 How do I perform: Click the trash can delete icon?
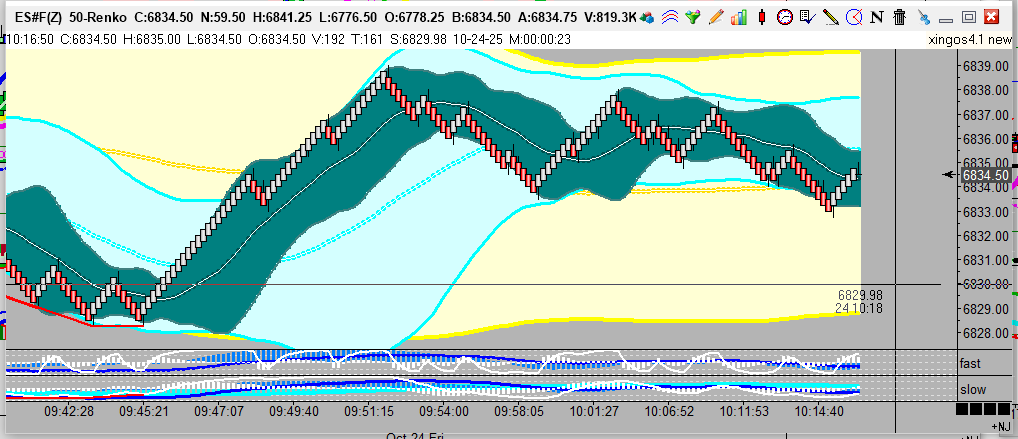(x=899, y=17)
